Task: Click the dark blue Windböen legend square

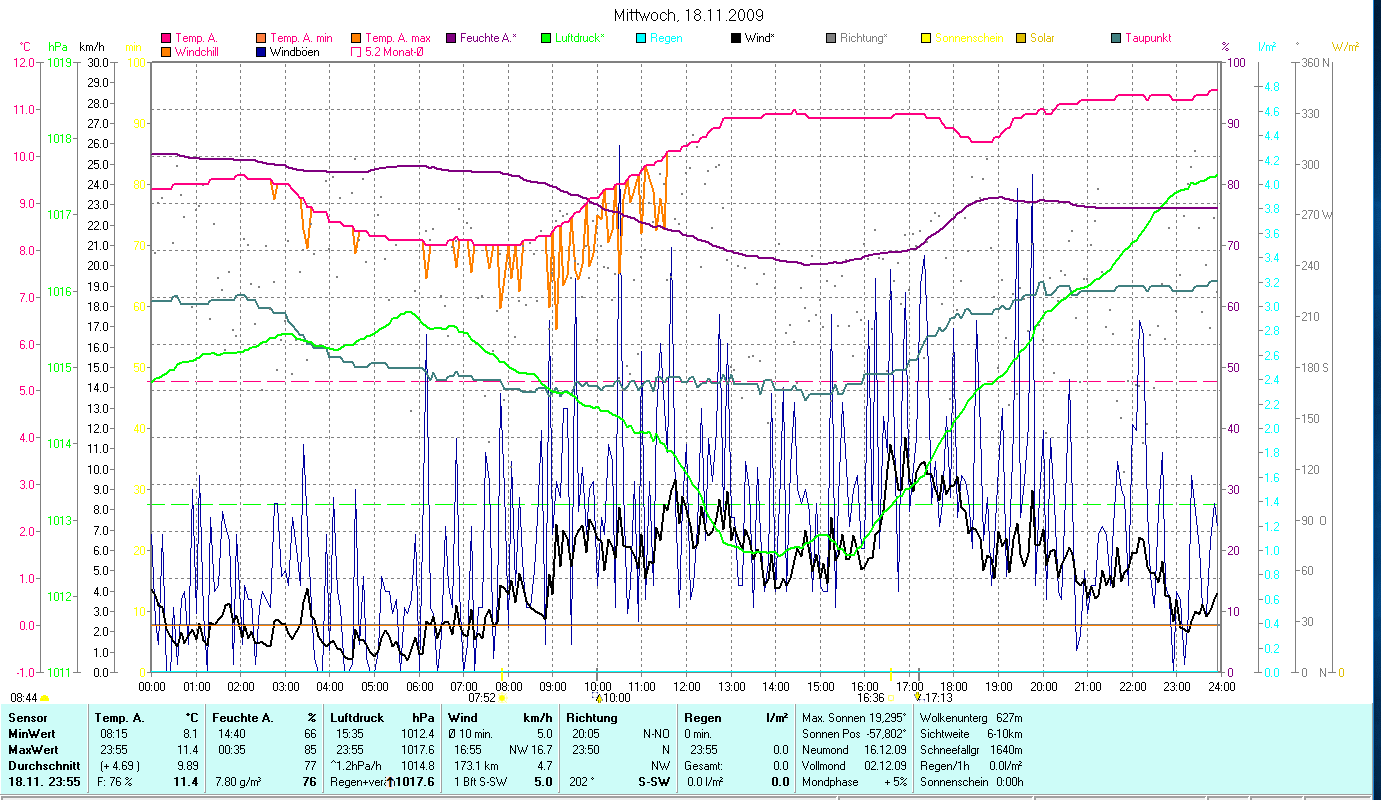Action: click(x=262, y=51)
